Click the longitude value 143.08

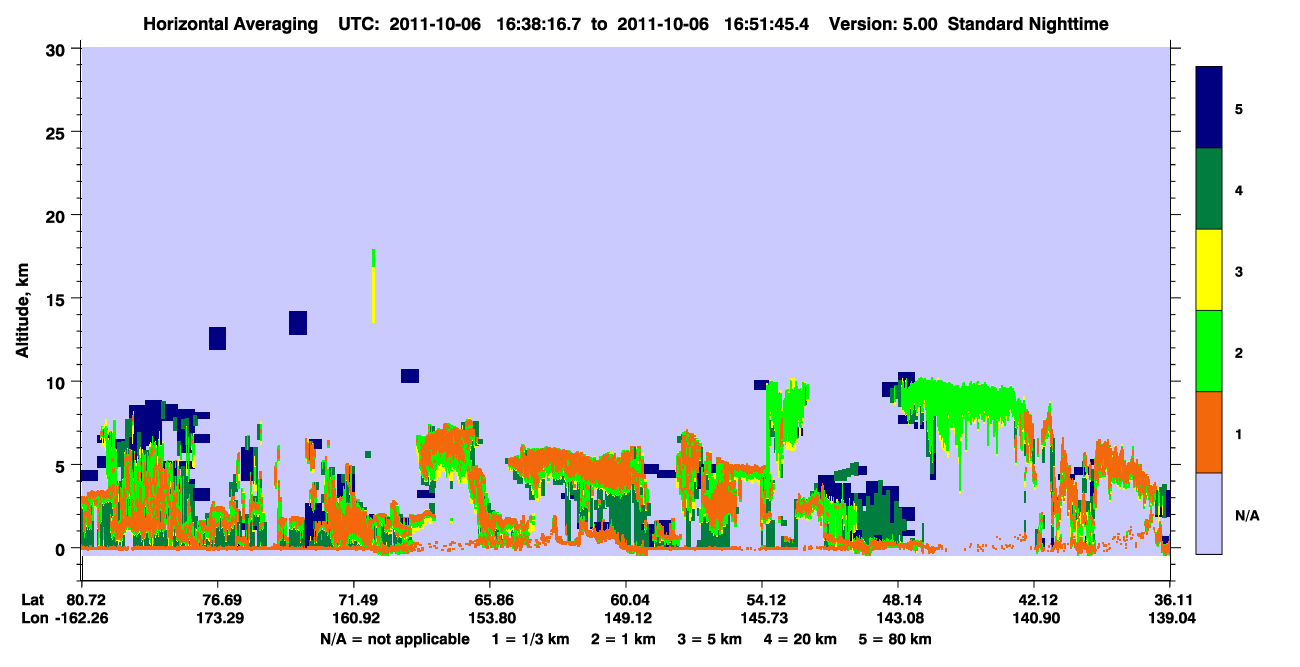click(898, 619)
